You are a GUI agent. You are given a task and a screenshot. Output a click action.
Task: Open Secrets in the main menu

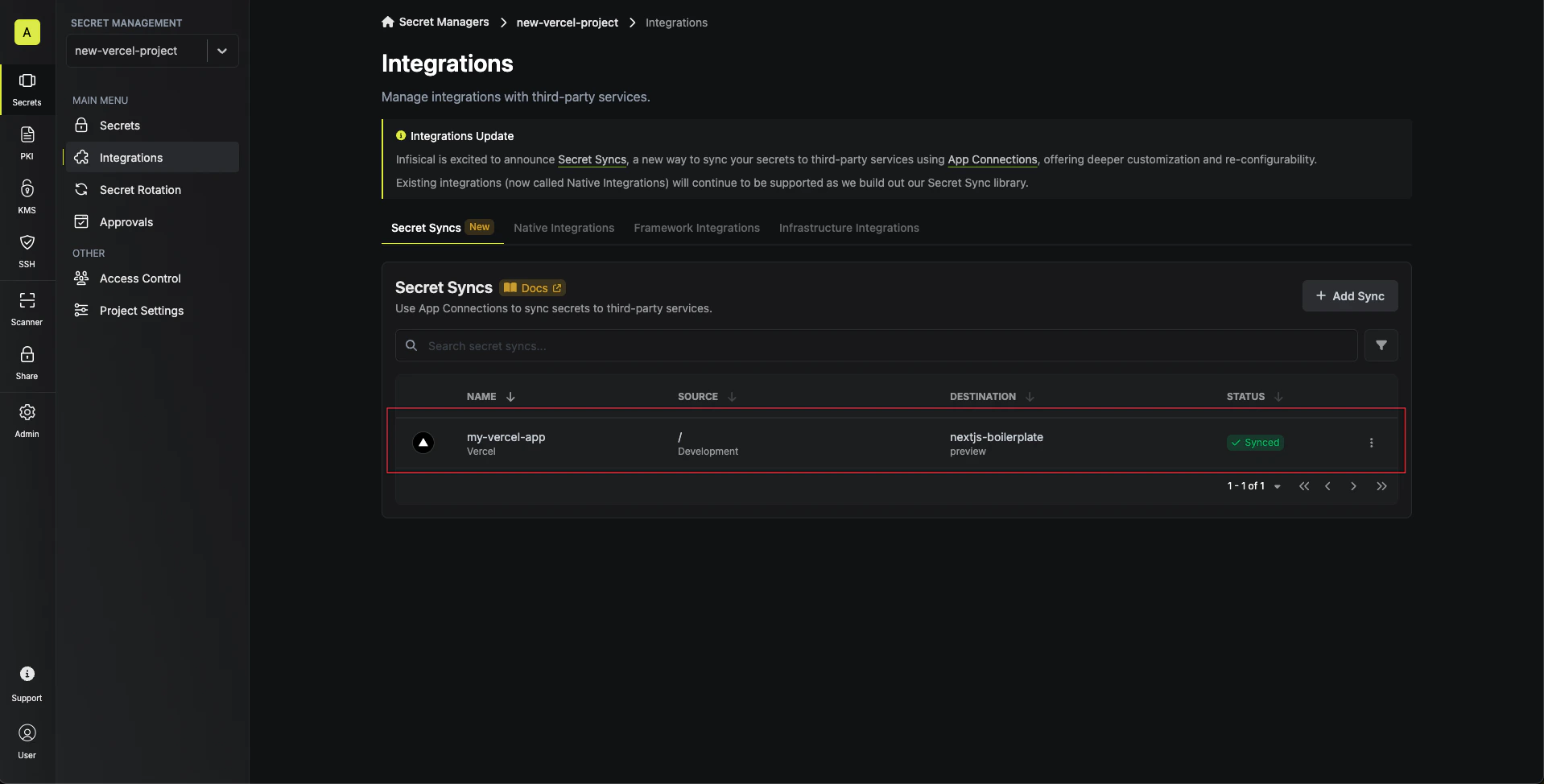coord(151,126)
